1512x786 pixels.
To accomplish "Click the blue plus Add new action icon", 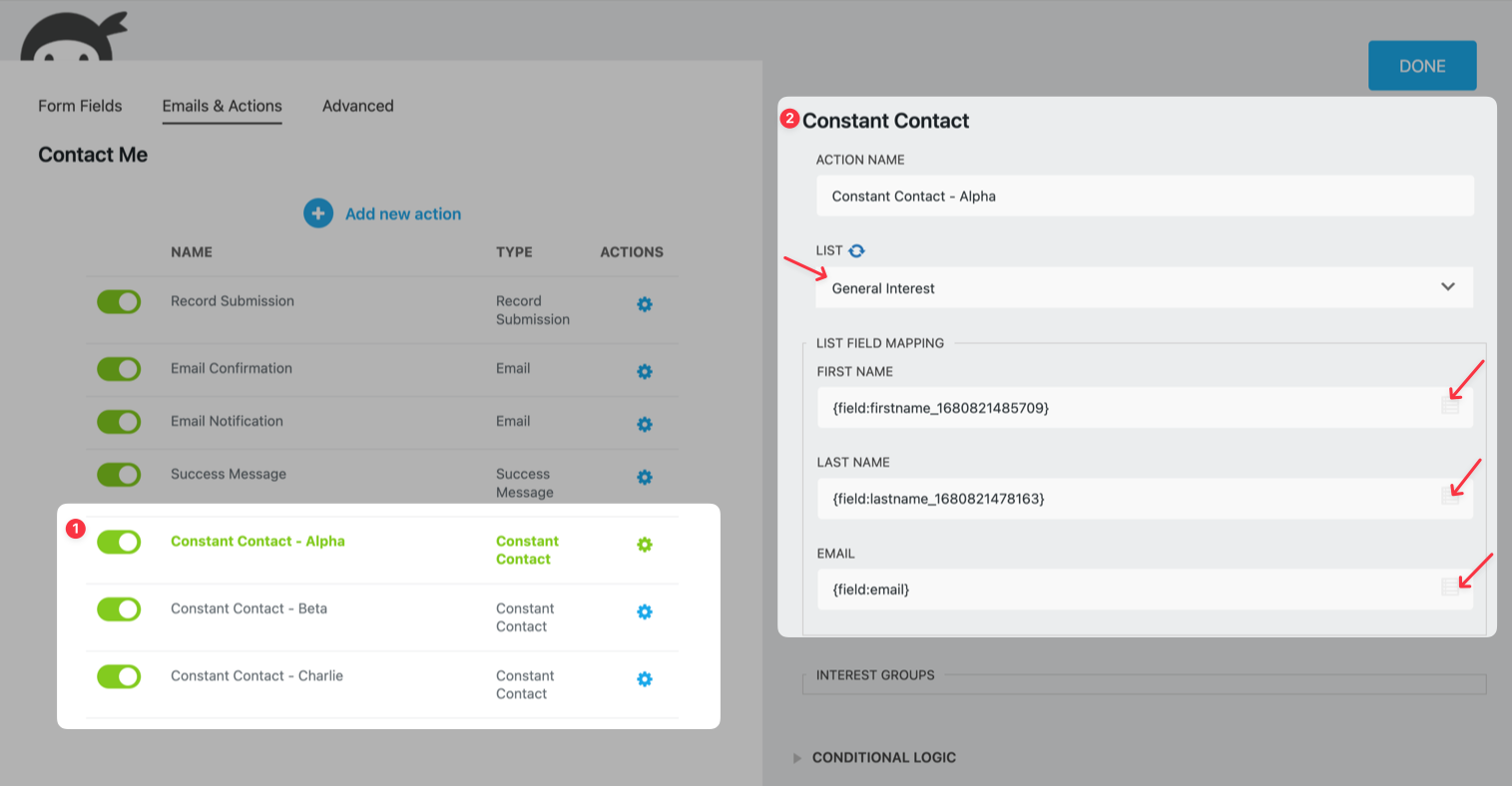I will point(318,213).
